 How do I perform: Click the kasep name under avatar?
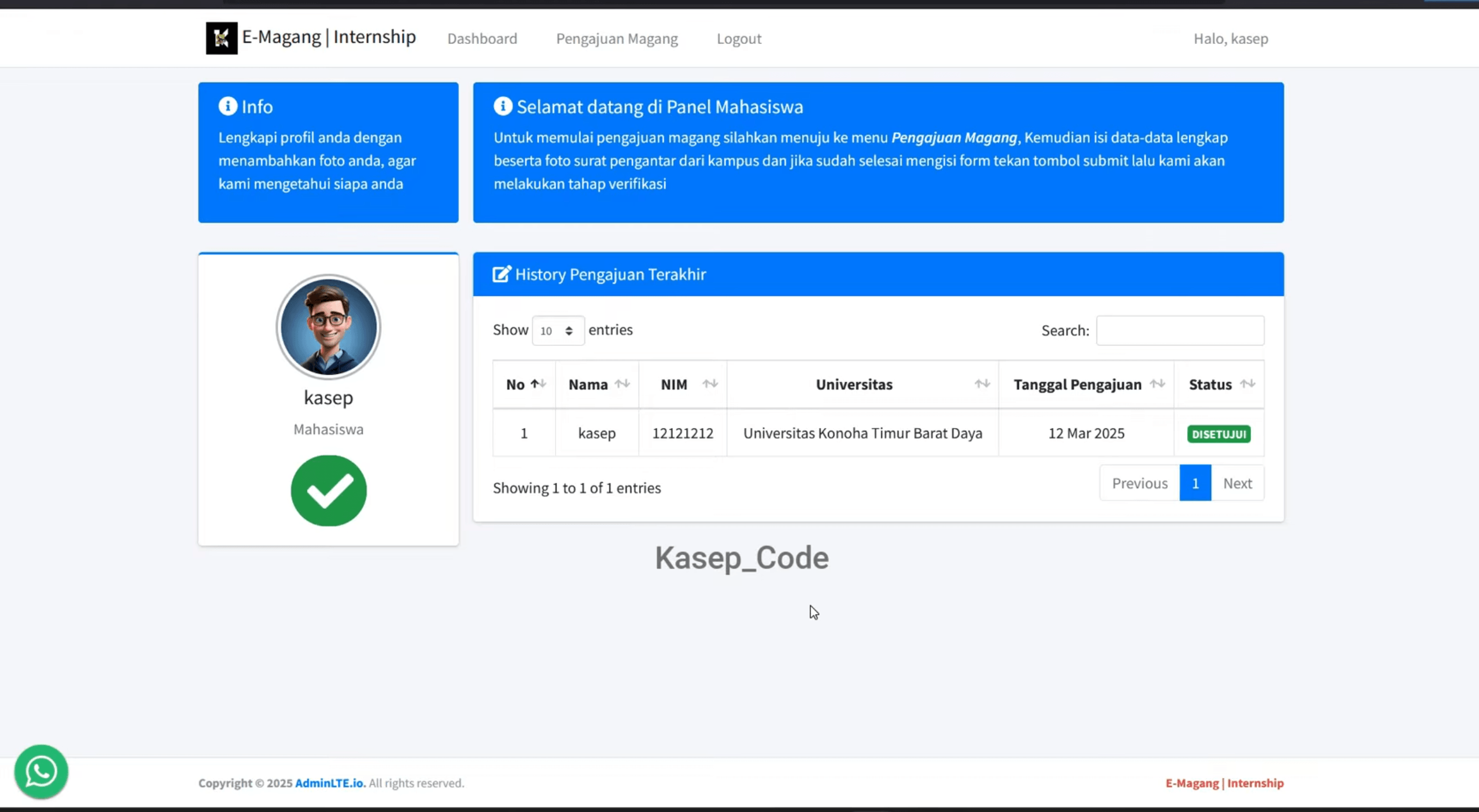[329, 398]
